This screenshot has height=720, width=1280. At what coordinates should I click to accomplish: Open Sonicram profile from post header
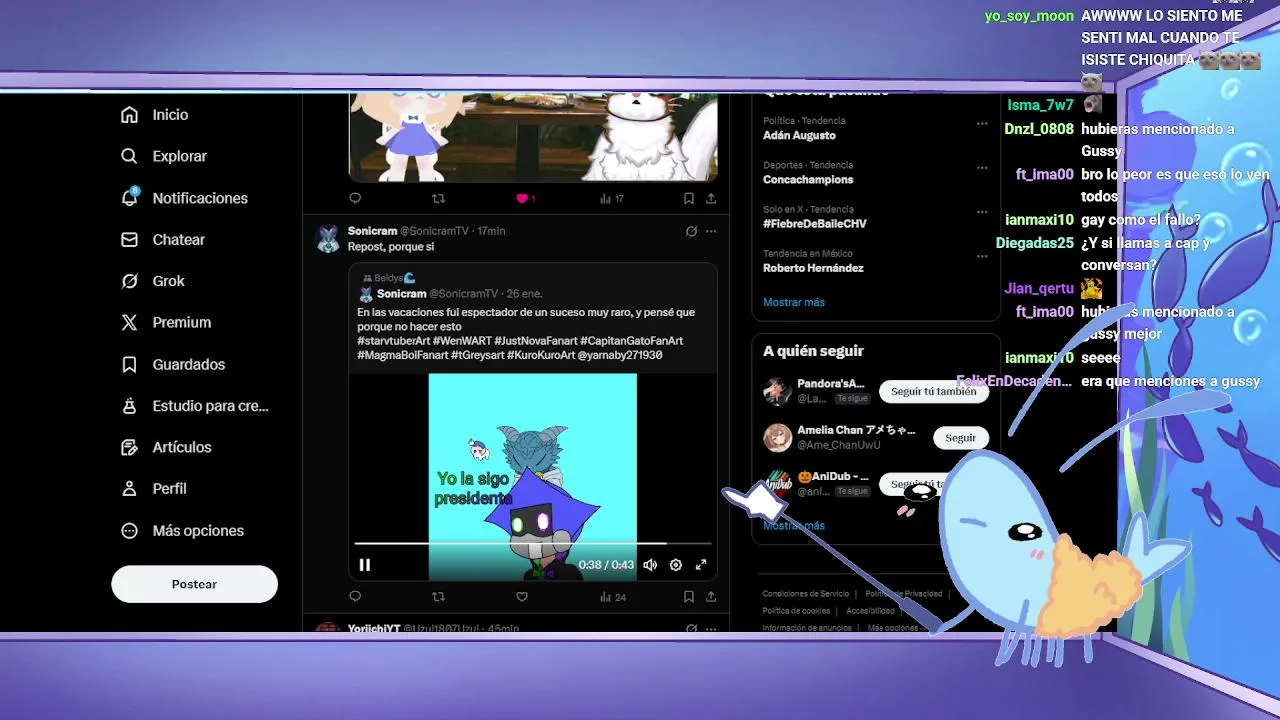[x=372, y=231]
